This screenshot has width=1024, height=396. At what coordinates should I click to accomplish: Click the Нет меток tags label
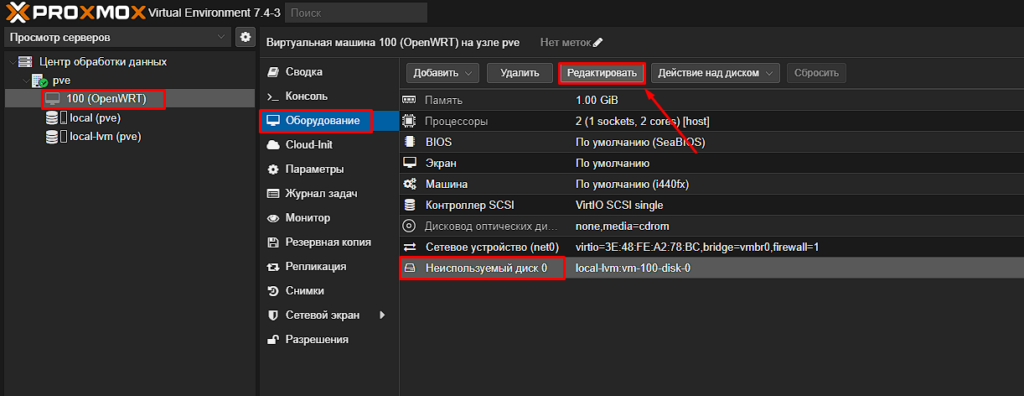(x=566, y=42)
